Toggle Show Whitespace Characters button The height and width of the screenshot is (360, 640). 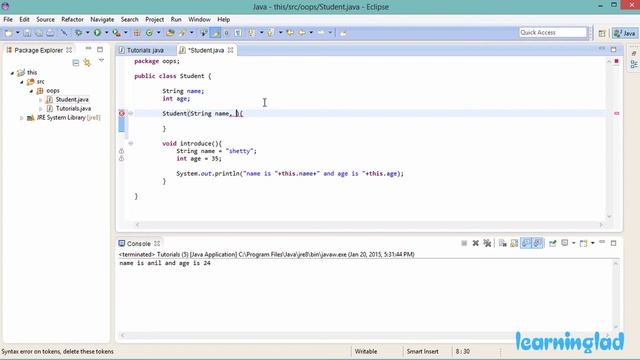tap(238, 33)
